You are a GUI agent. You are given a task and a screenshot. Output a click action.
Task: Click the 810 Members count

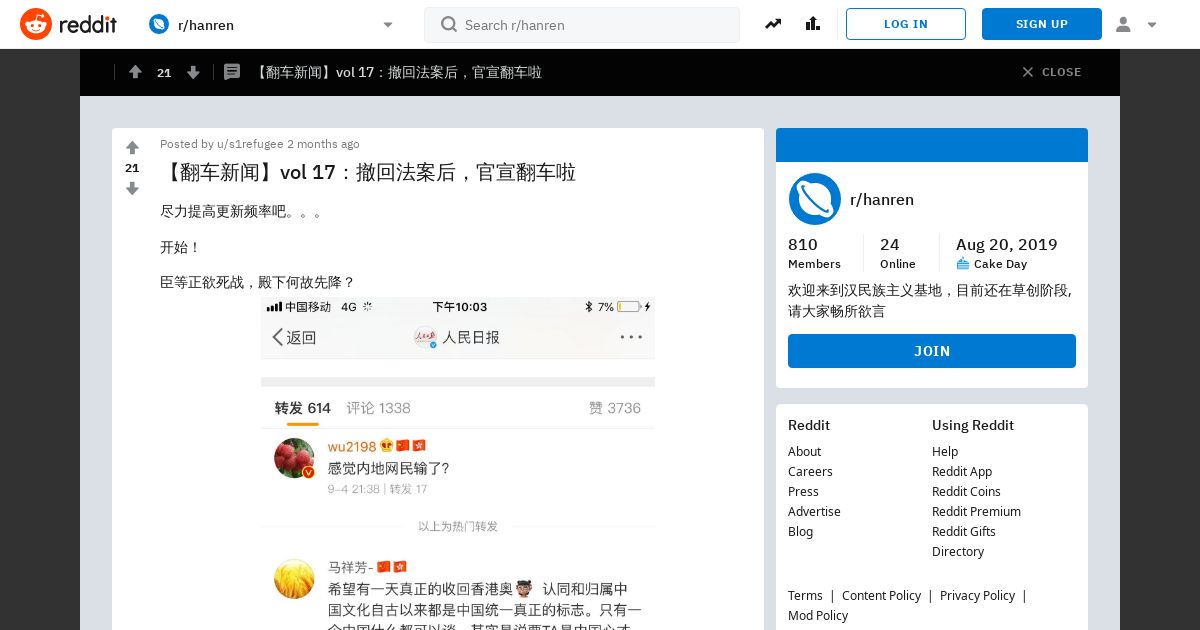click(814, 253)
